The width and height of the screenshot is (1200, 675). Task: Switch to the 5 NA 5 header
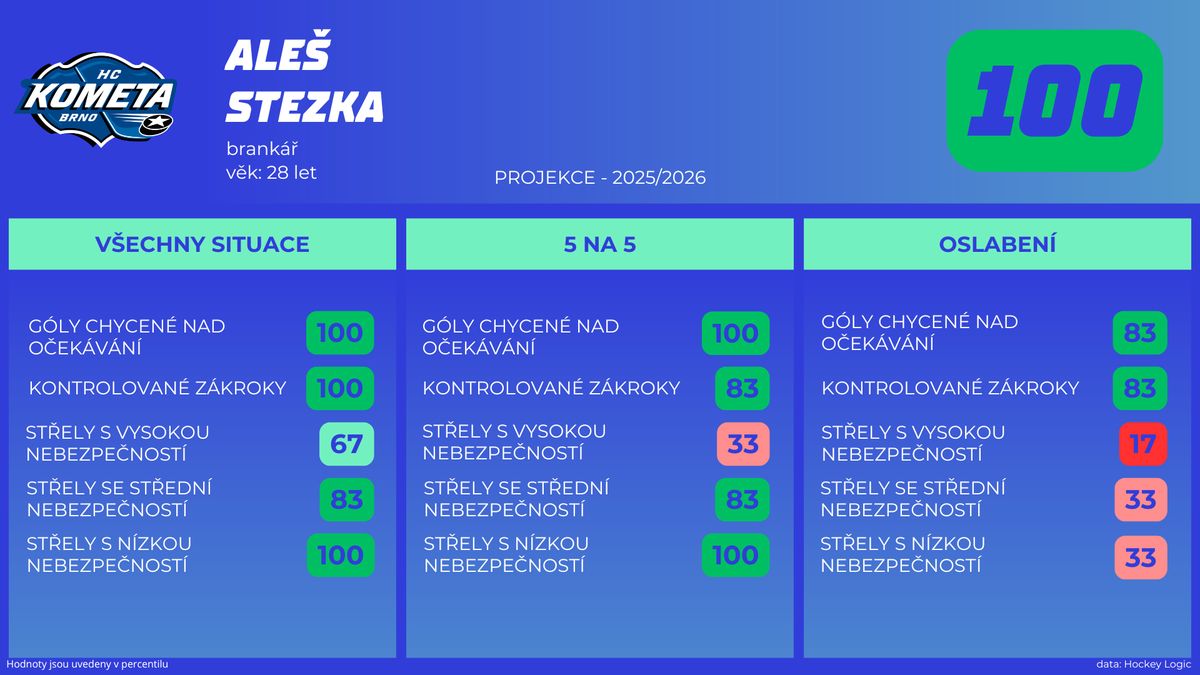[599, 244]
